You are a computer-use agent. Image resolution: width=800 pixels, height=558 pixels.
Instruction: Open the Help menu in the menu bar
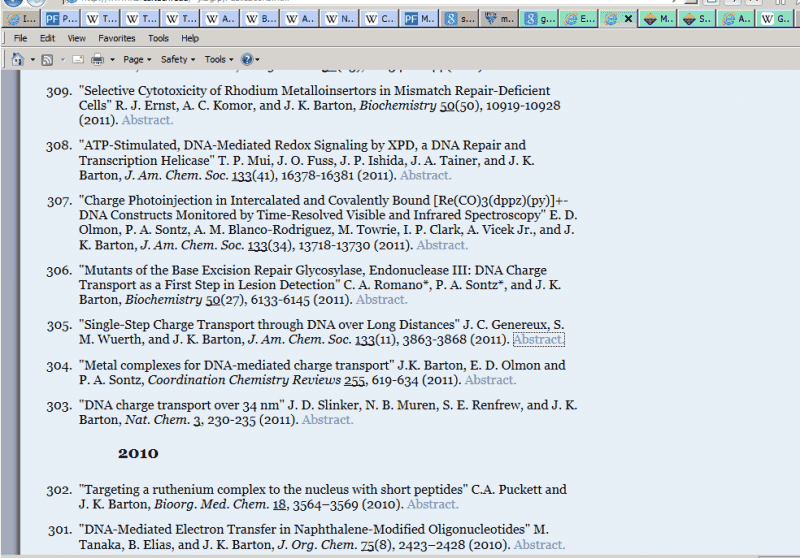click(190, 38)
